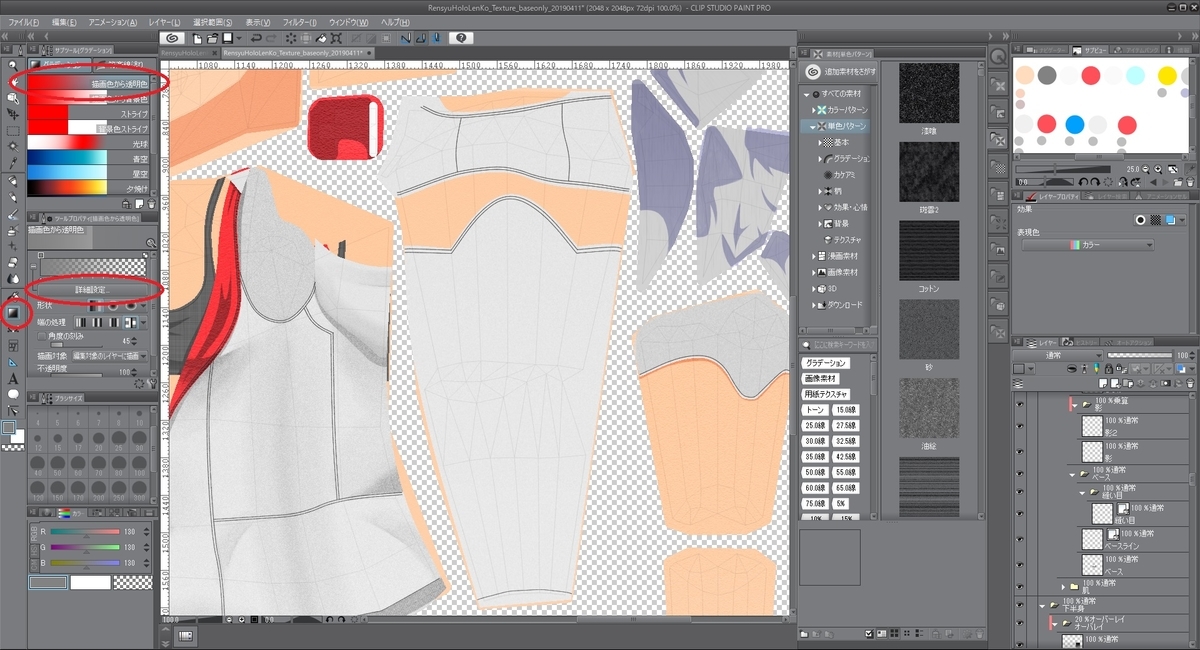The width and height of the screenshot is (1200, 650).
Task: Toggle snap to ruler in command bar
Action: [406, 38]
